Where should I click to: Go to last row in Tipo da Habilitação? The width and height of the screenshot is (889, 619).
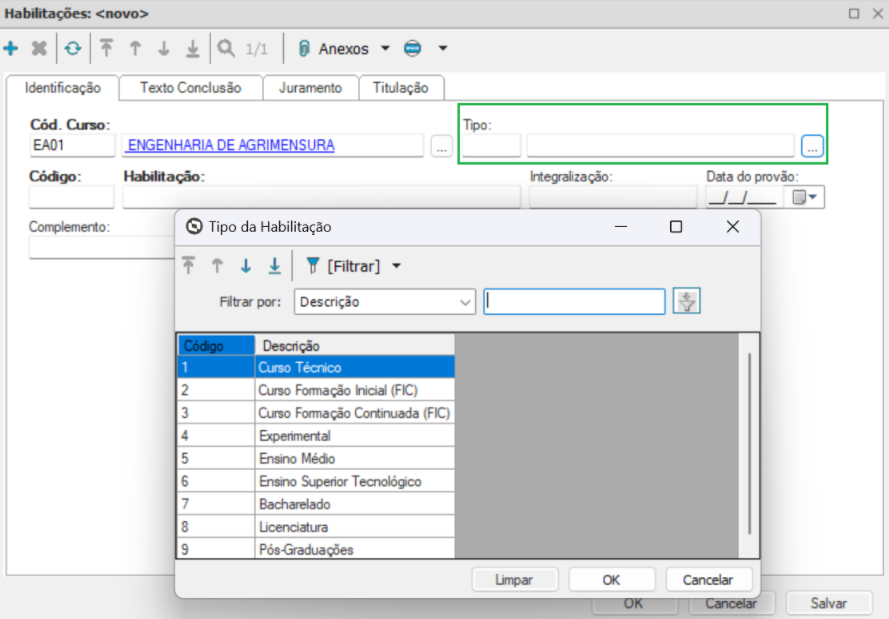(x=275, y=265)
